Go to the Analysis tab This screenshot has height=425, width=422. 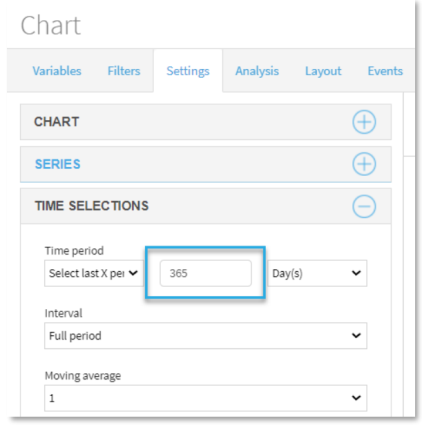[x=257, y=71]
